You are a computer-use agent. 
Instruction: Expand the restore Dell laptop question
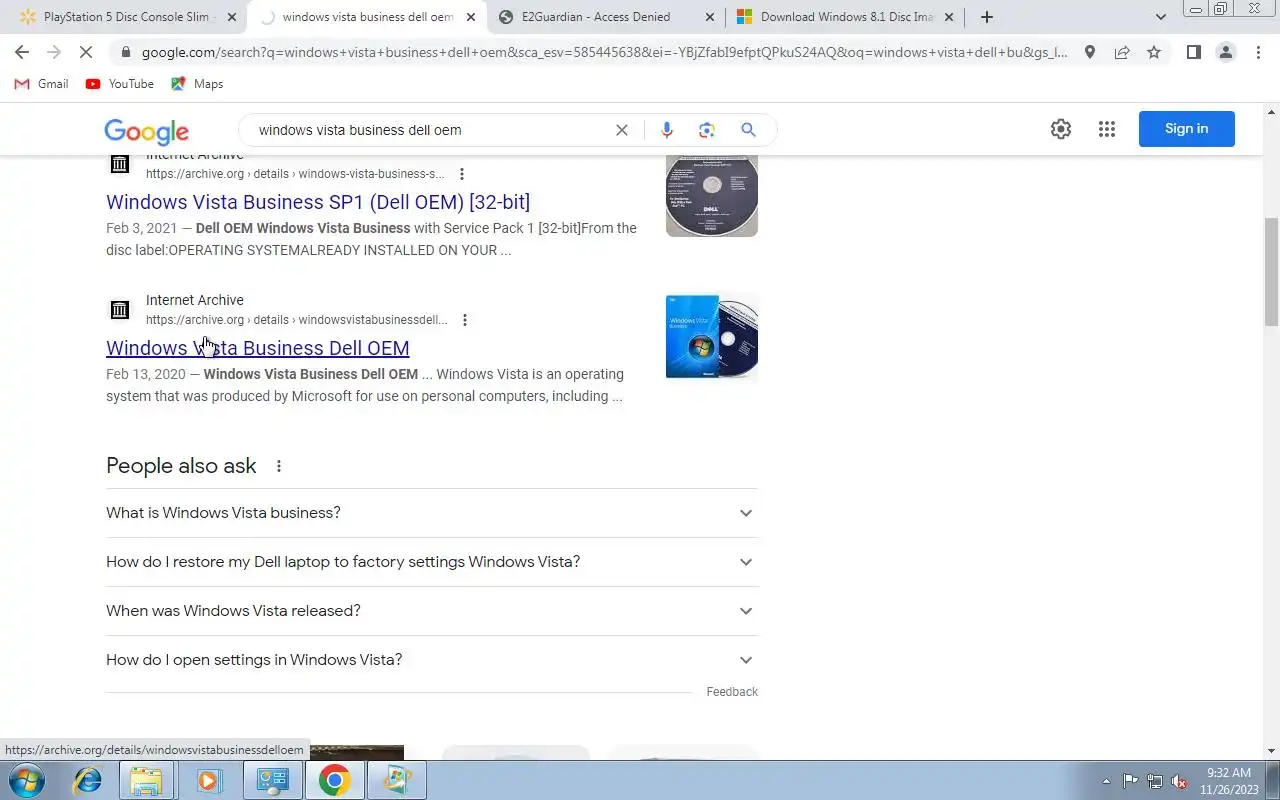click(x=432, y=562)
